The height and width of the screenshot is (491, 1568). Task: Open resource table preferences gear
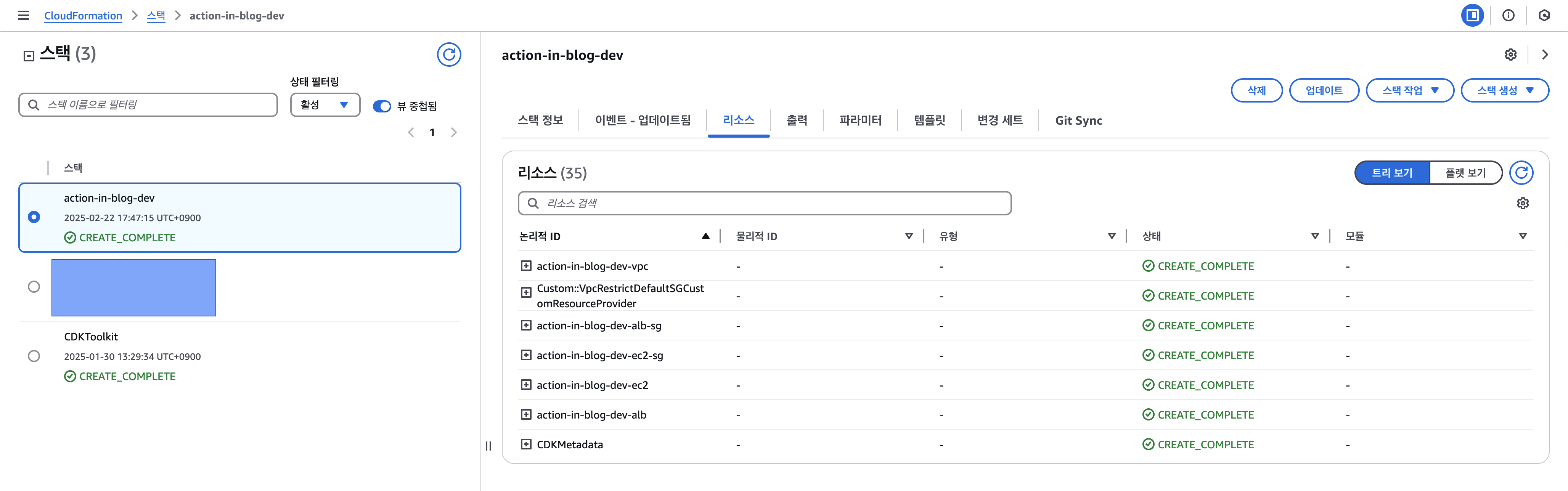coord(1522,203)
